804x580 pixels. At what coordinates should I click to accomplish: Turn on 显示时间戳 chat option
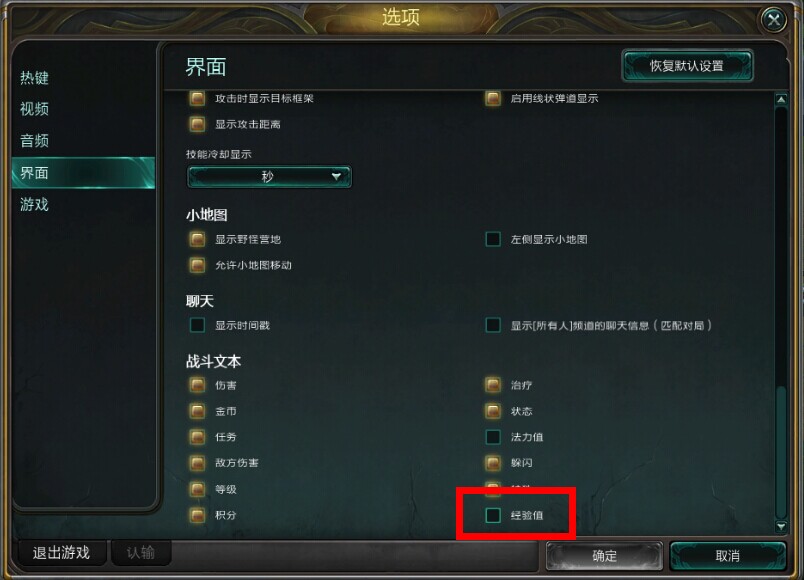point(197,325)
